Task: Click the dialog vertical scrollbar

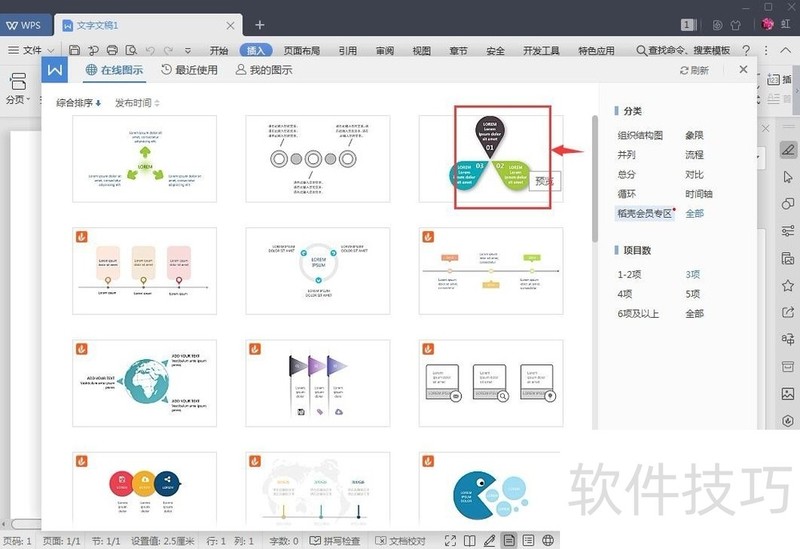Action: pos(594,179)
